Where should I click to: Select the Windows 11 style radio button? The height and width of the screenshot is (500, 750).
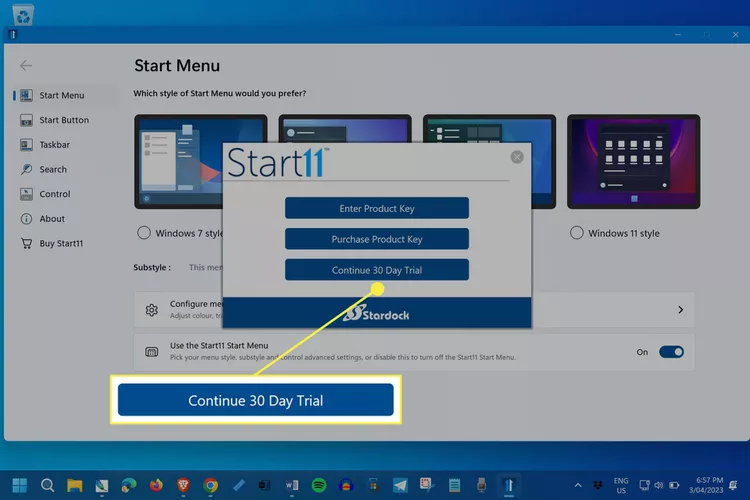(x=576, y=233)
